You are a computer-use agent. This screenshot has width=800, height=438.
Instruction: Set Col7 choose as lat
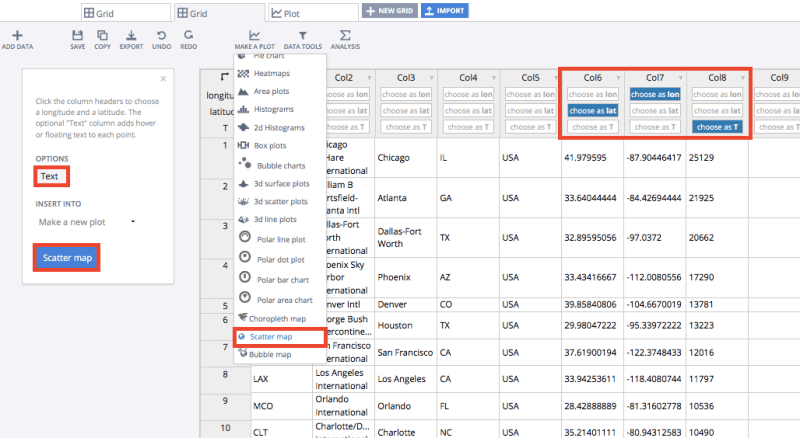655,111
